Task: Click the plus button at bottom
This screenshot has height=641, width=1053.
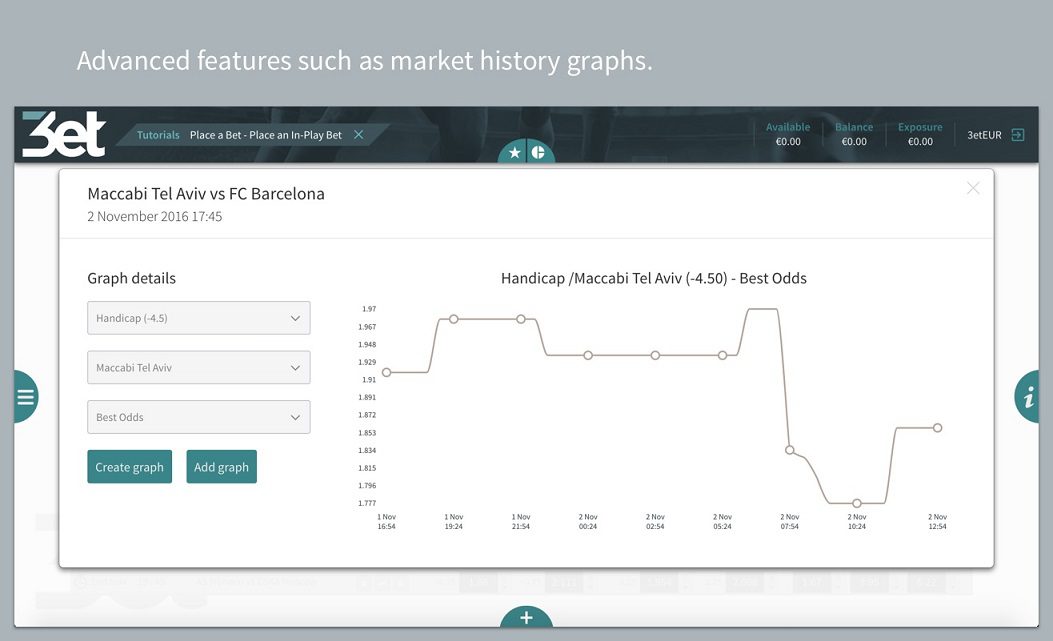Action: [526, 617]
